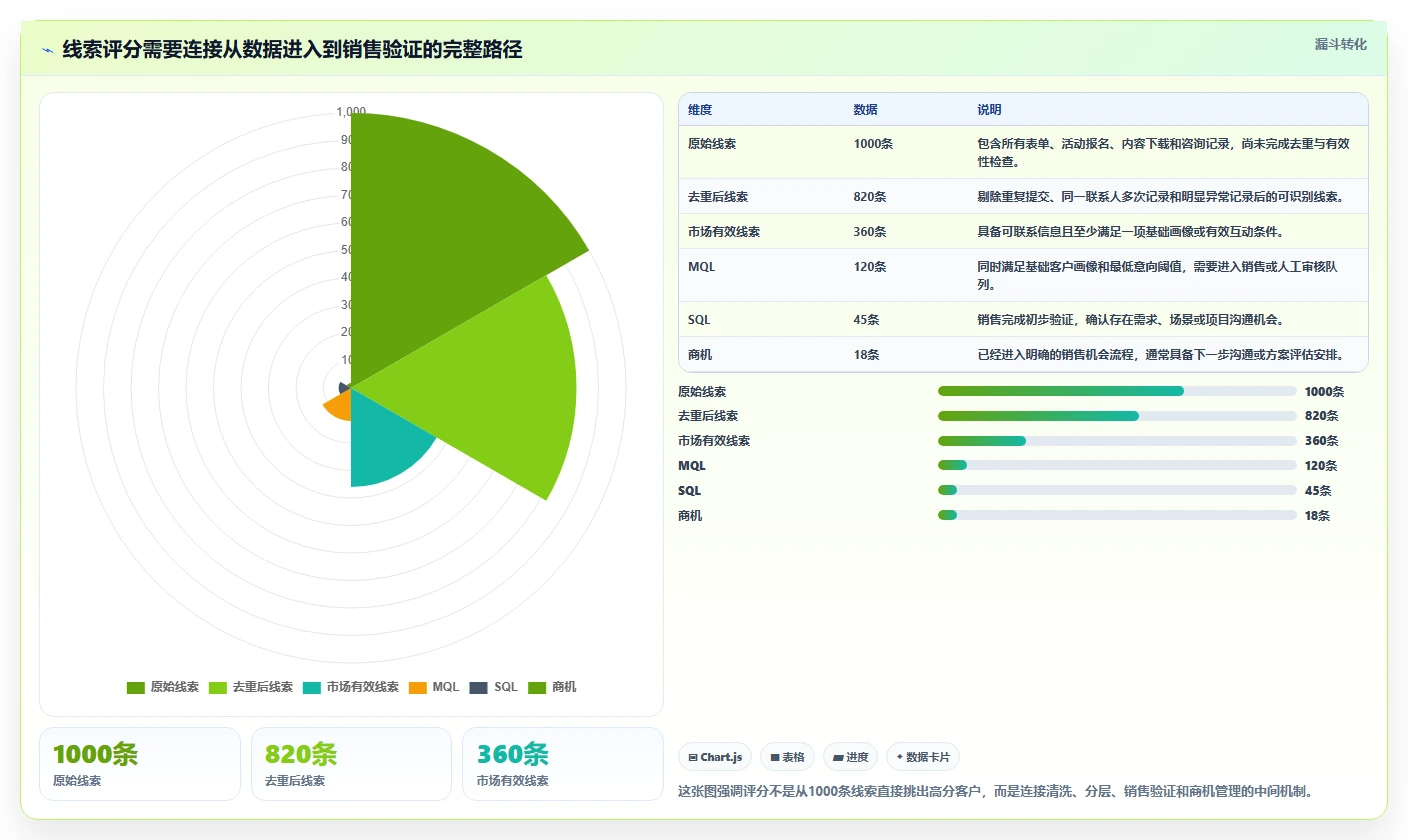Click the teal polar chart segment
Viewport: 1408px width, 840px height.
point(385,440)
